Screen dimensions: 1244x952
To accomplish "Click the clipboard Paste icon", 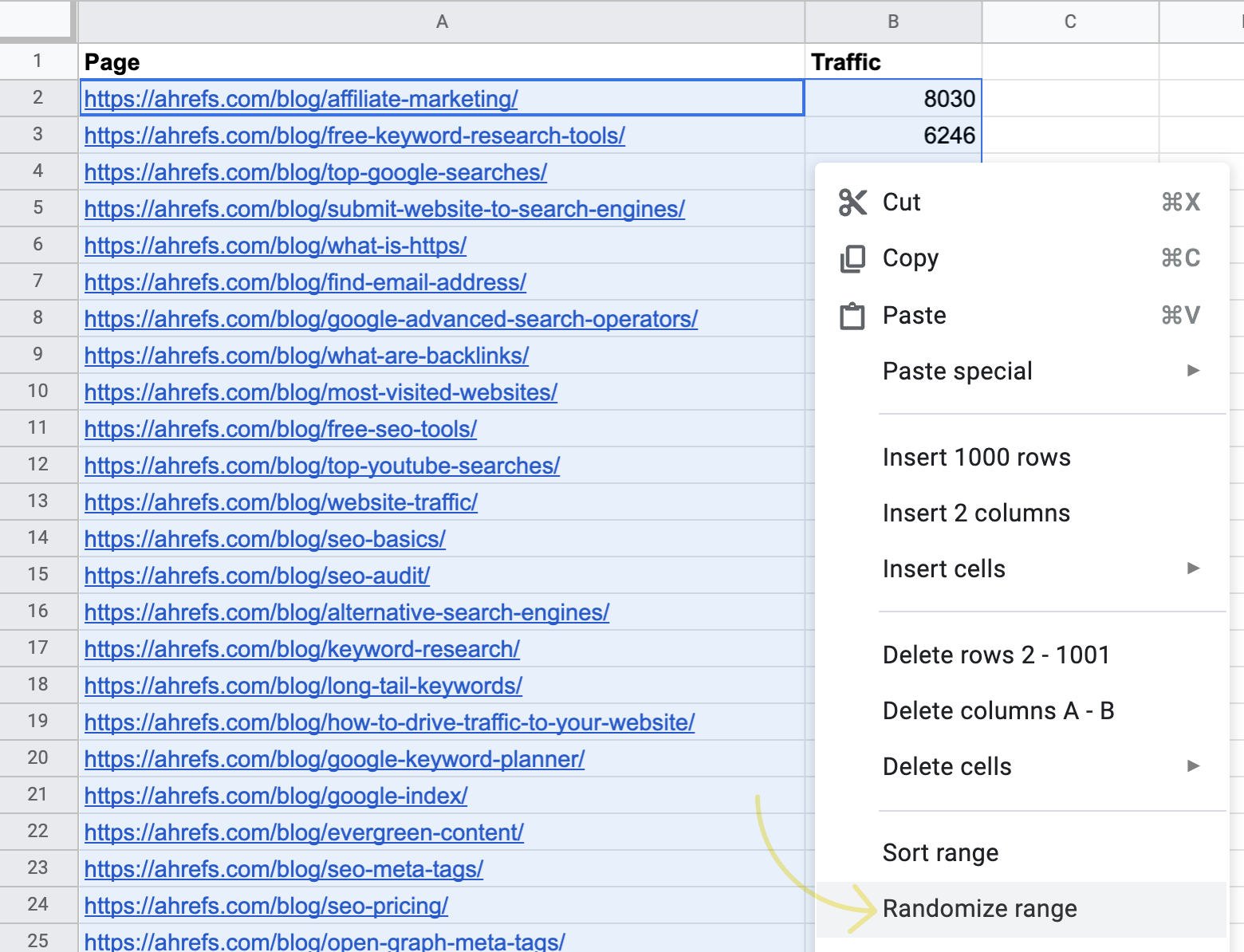I will (x=852, y=316).
